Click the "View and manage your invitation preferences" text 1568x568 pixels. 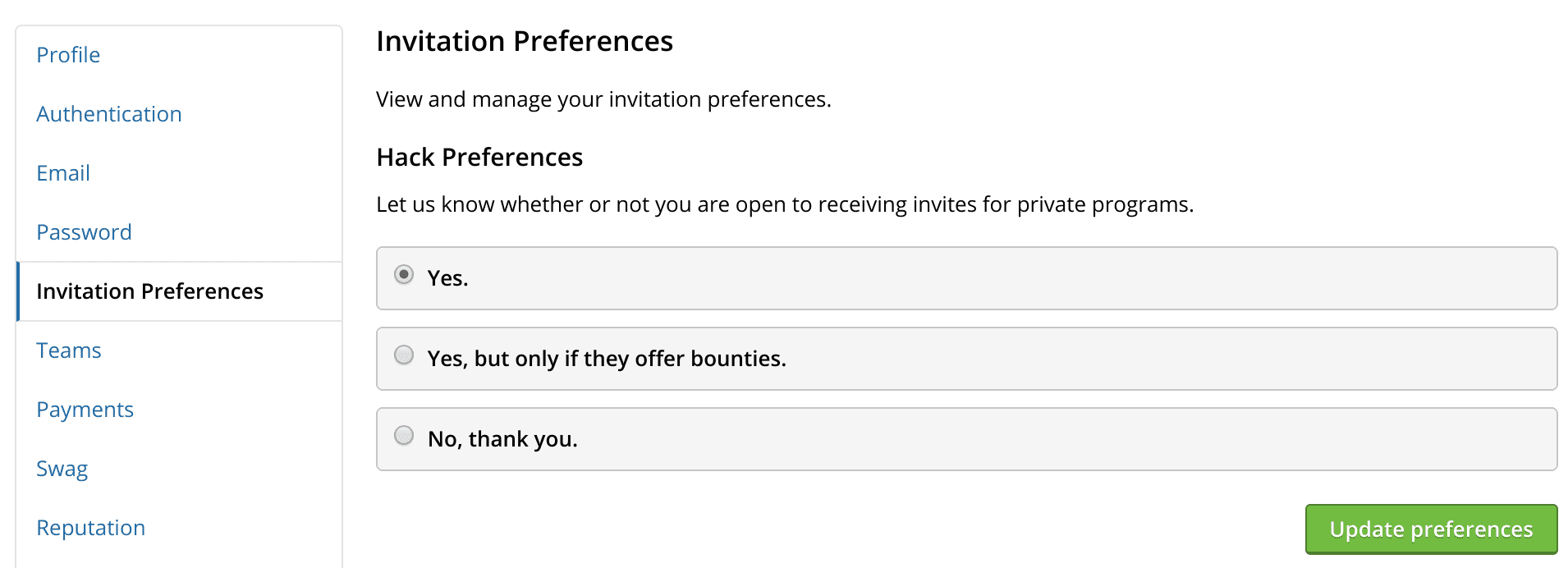click(x=603, y=99)
